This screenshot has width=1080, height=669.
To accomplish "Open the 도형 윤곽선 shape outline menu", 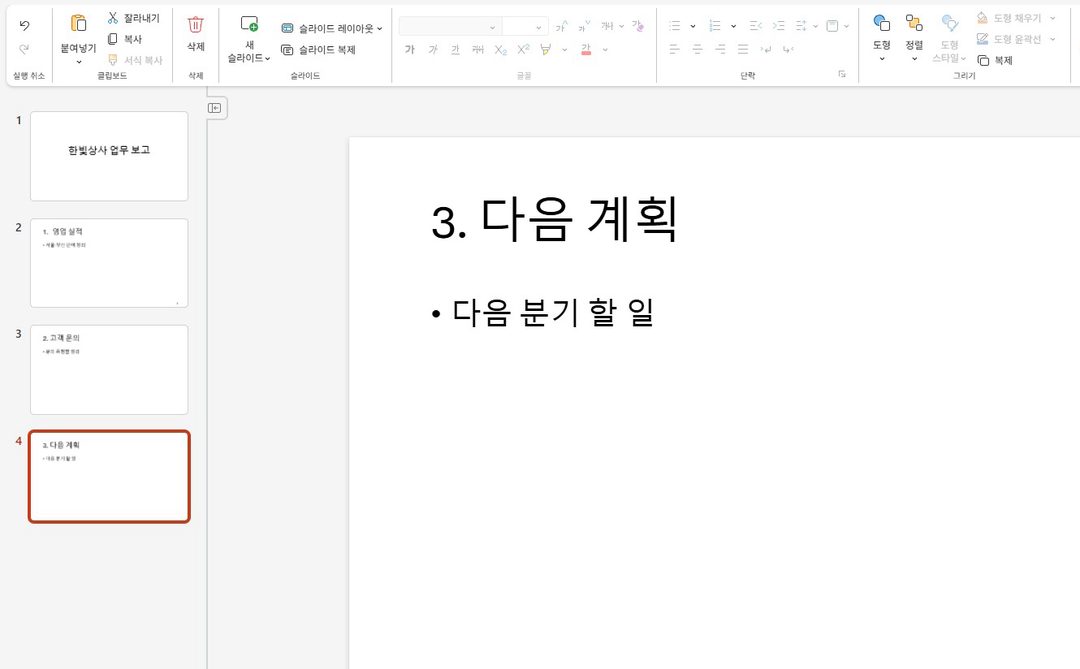I will (x=1016, y=39).
